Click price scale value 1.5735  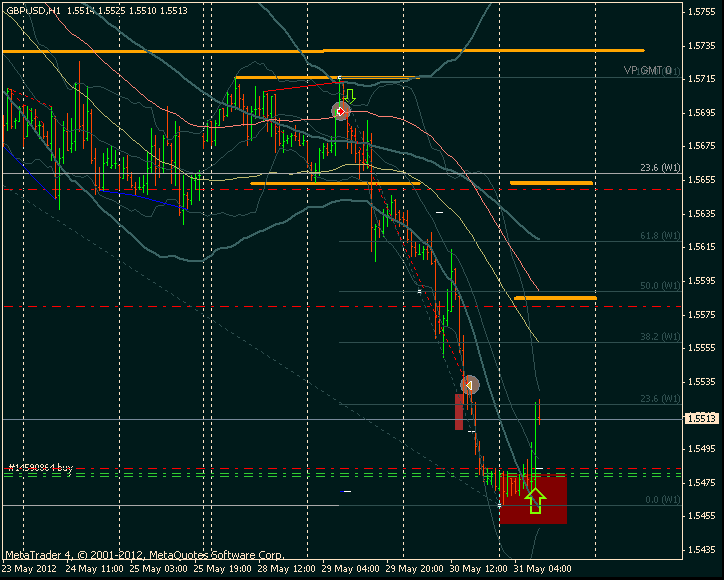(x=701, y=46)
